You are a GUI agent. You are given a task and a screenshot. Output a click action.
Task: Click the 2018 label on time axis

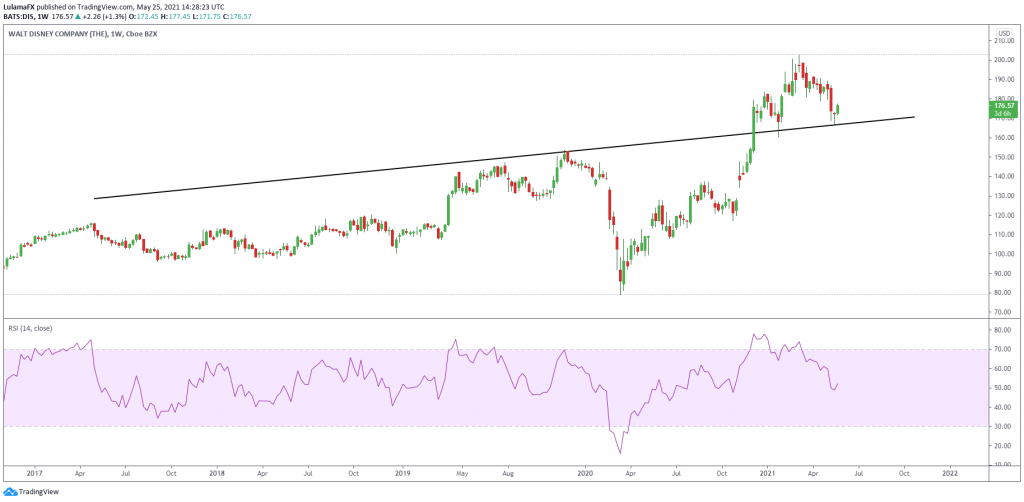tap(216, 471)
